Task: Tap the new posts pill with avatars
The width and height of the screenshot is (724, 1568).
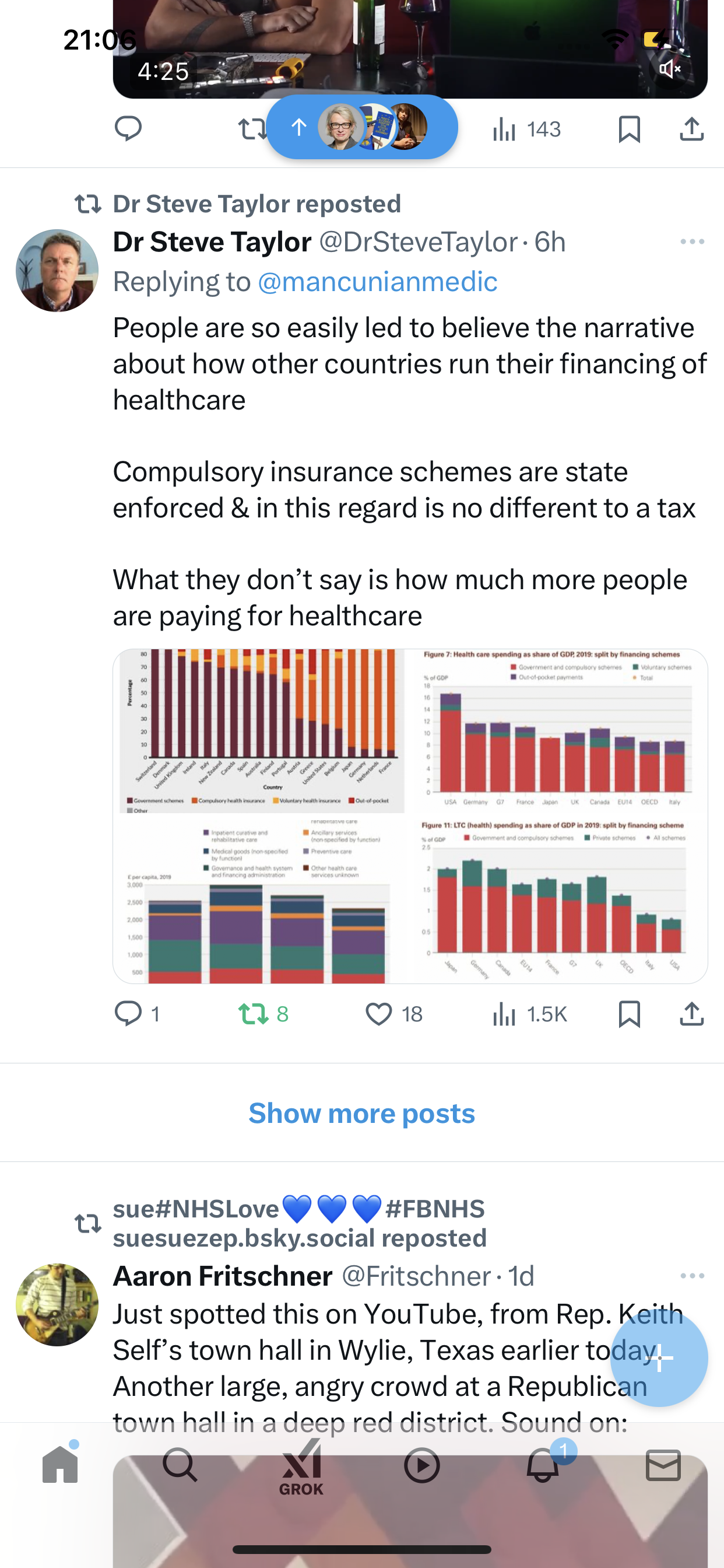Action: click(362, 127)
